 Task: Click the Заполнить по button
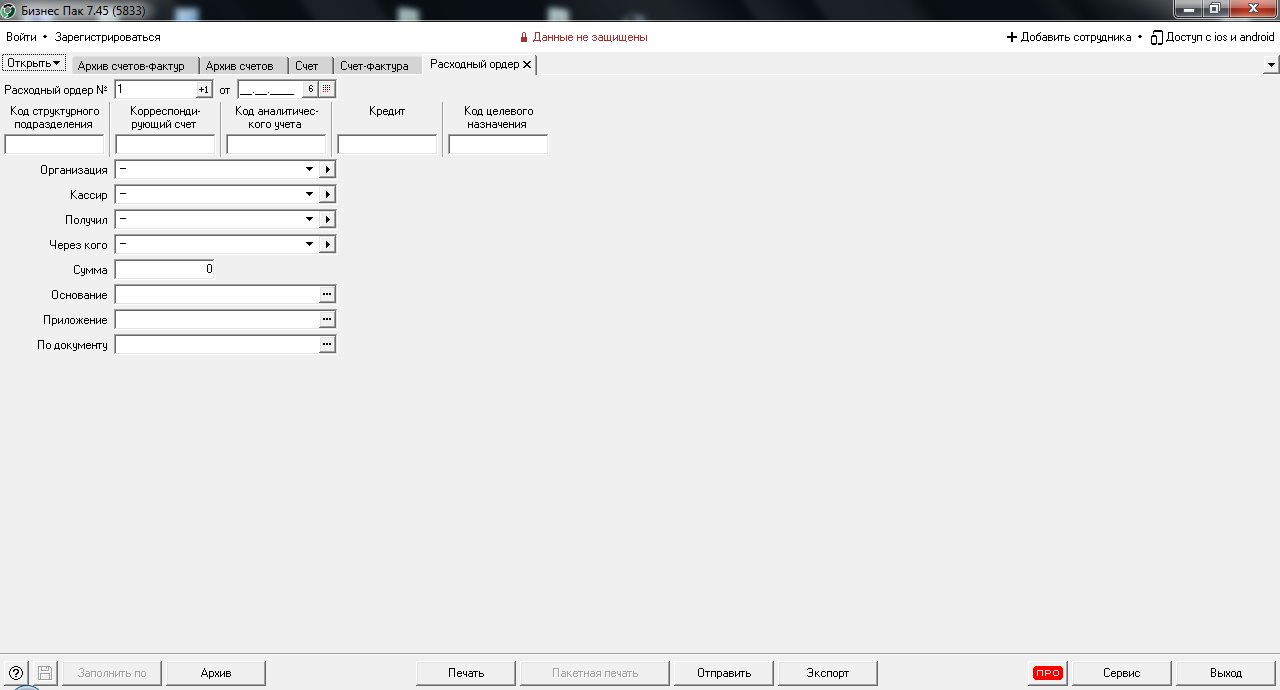tap(112, 673)
